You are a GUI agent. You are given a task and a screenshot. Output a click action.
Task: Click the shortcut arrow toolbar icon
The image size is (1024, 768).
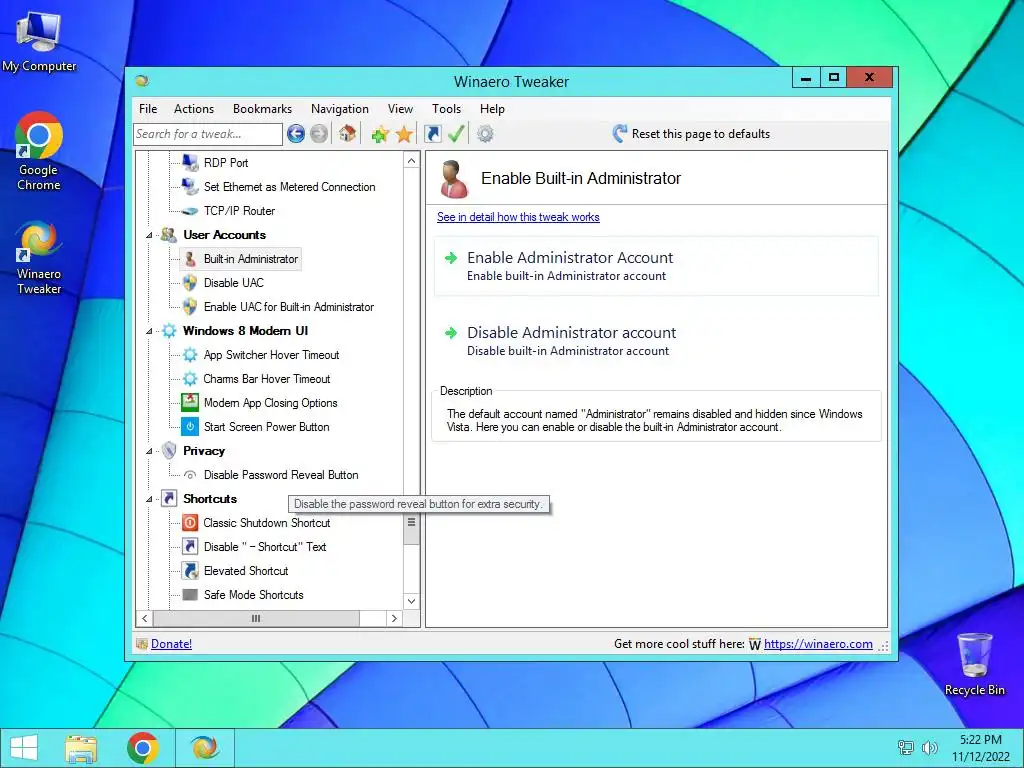click(432, 134)
